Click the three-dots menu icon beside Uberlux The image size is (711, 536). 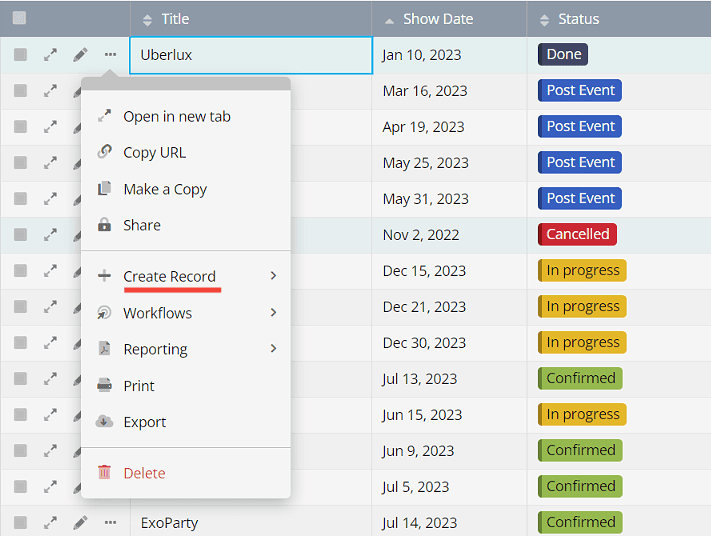pyautogui.click(x=110, y=55)
